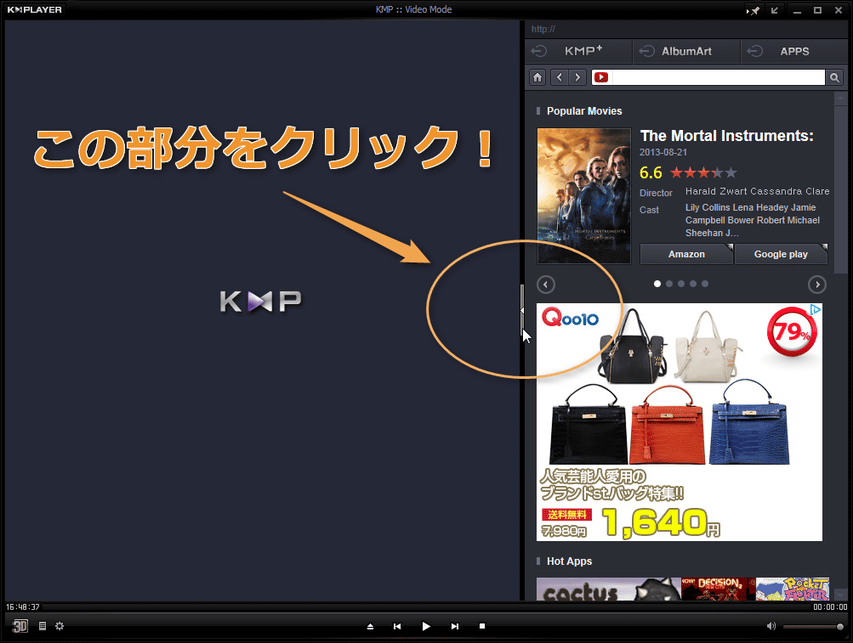Skip to the next track
The width and height of the screenshot is (853, 643).
455,626
